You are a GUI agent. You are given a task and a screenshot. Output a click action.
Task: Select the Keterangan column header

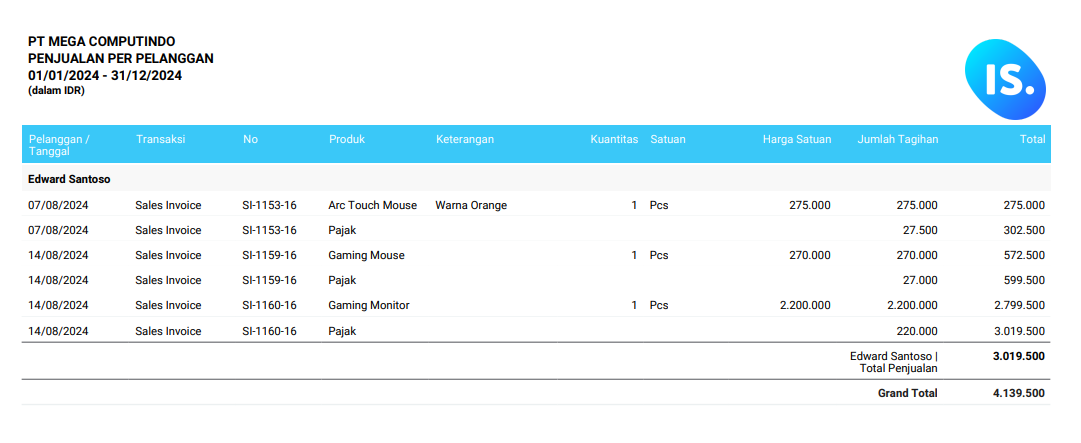(x=465, y=140)
